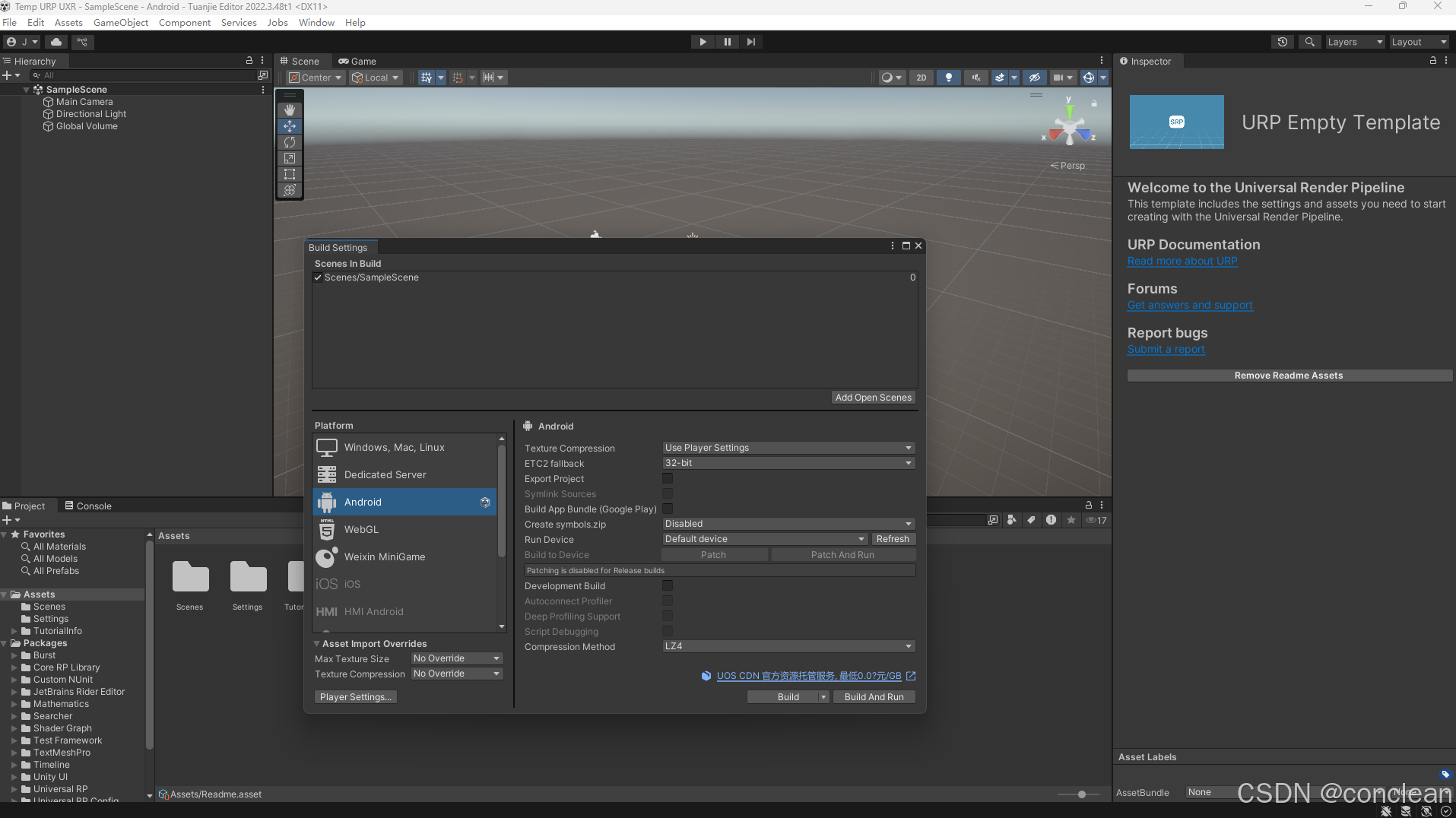Select Main Camera in Hierarchy
The width and height of the screenshot is (1456, 818).
pyautogui.click(x=84, y=102)
